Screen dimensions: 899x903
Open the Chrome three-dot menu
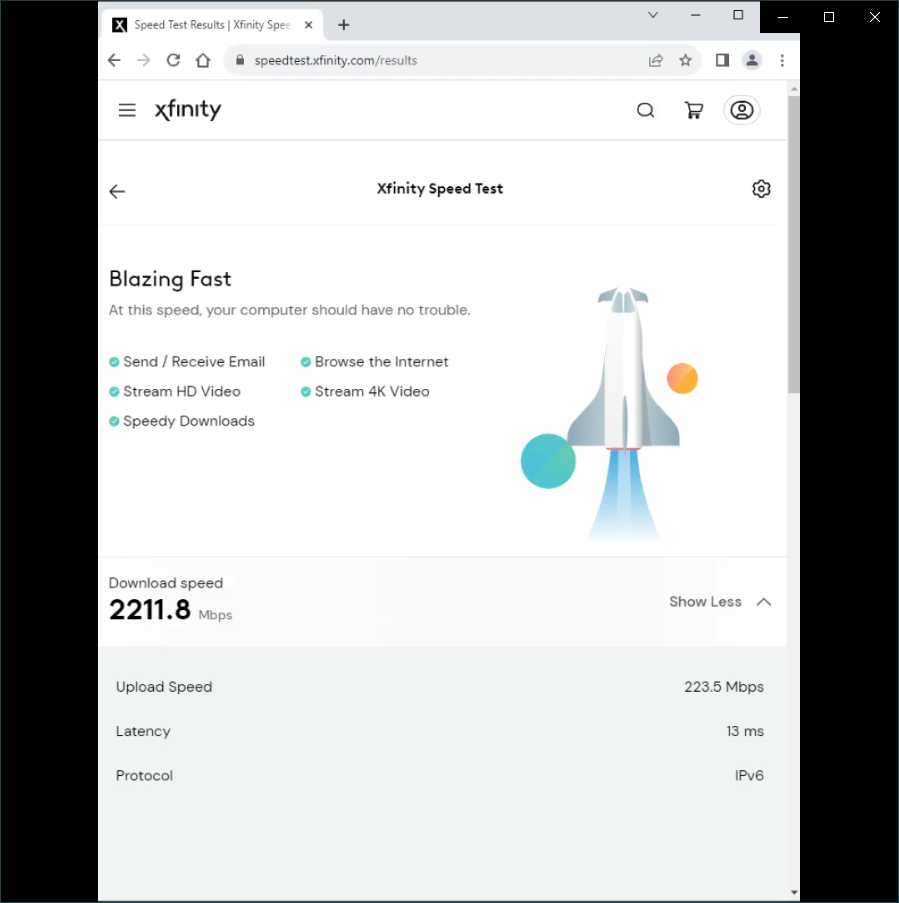pyautogui.click(x=782, y=60)
